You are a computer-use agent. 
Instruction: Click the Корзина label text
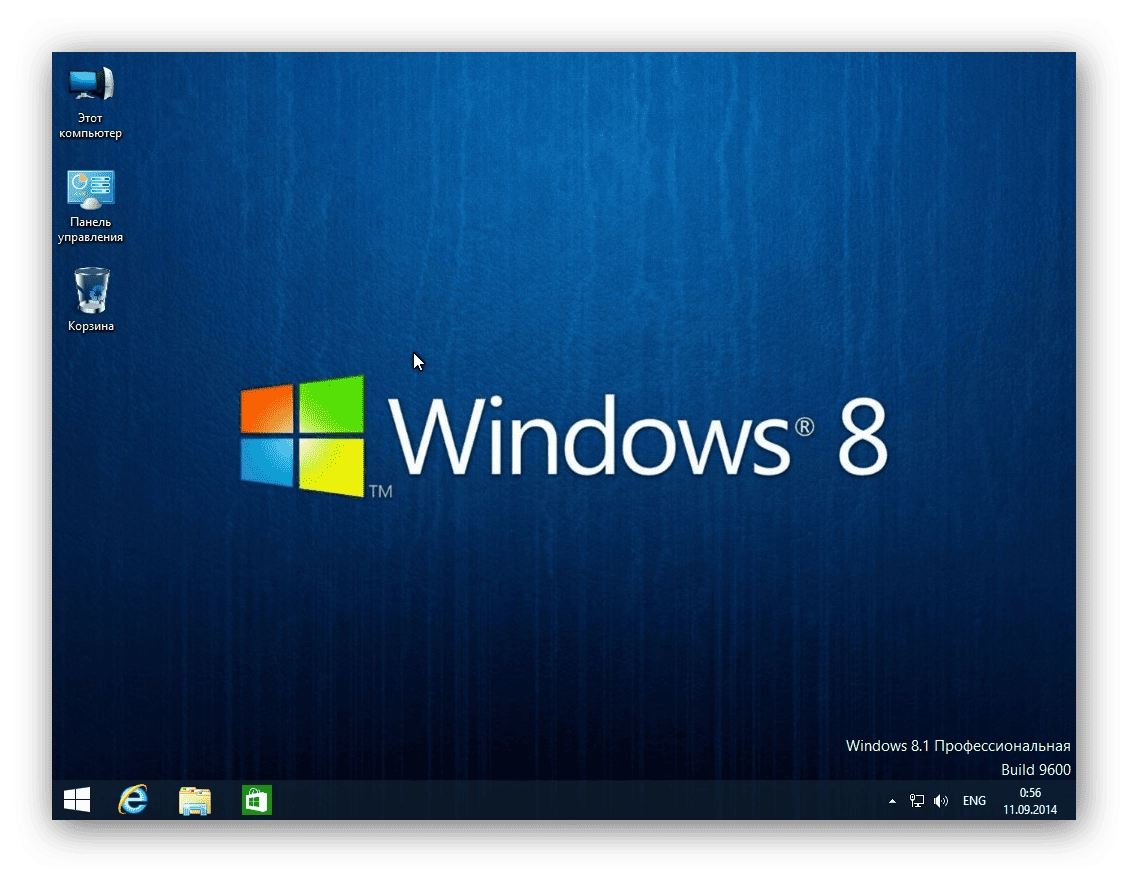pos(91,326)
